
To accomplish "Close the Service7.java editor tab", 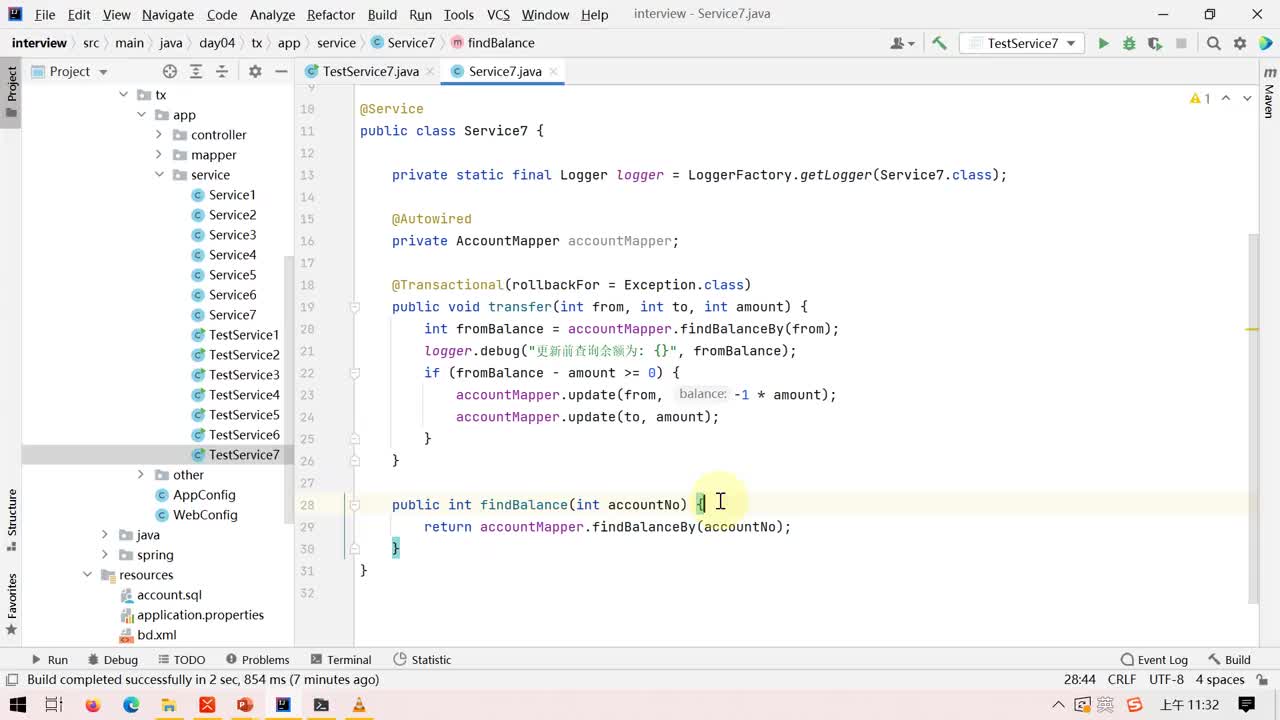I will [552, 71].
